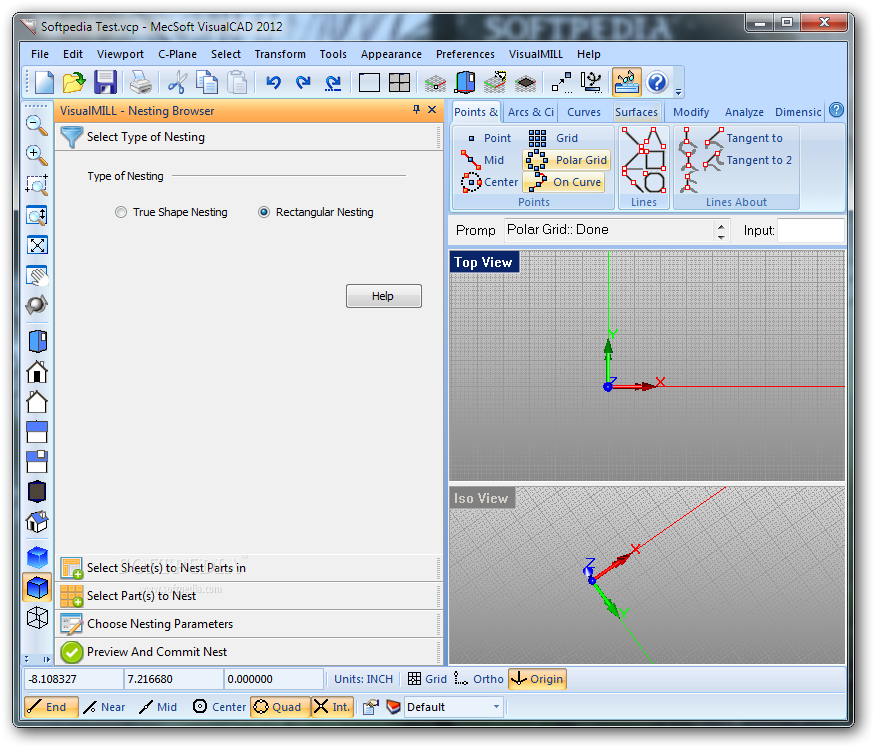875x748 pixels.
Task: Activate the rotate view sphere tool
Action: click(x=37, y=305)
